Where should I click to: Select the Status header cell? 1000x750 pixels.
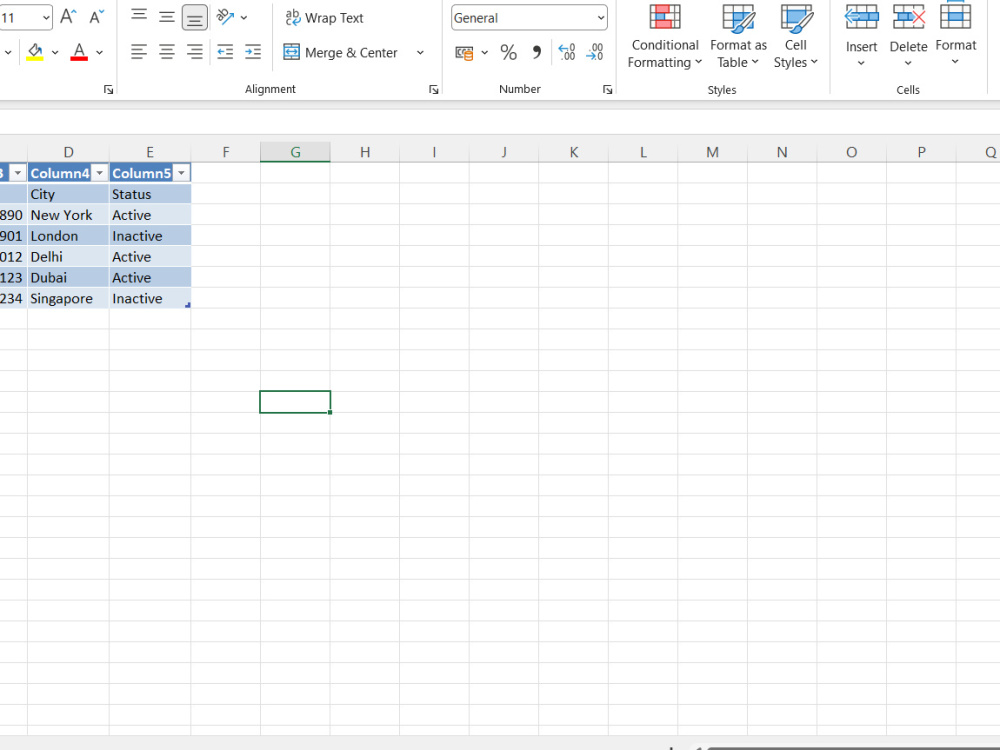(x=150, y=194)
